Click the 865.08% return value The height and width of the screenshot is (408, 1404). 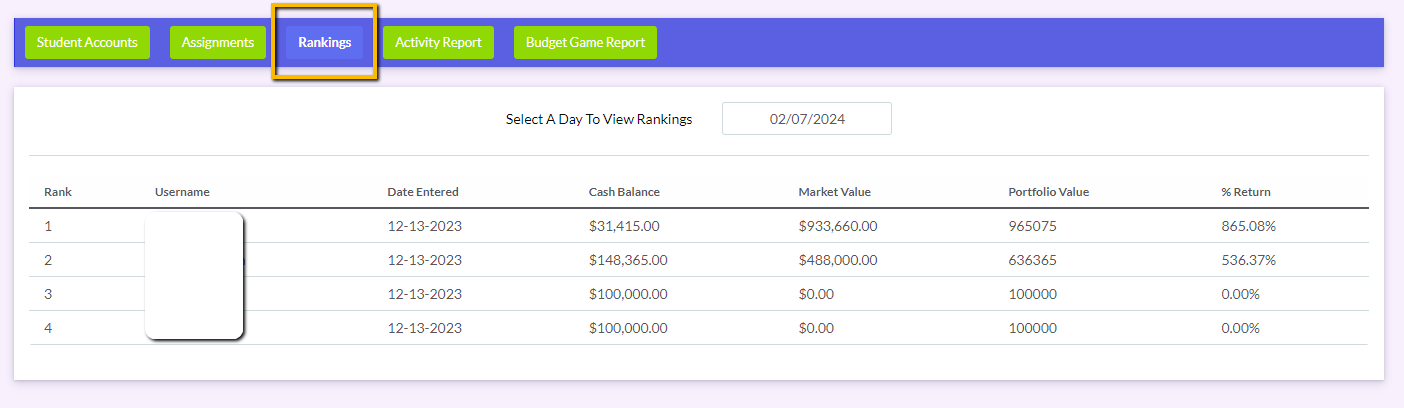(x=1249, y=226)
